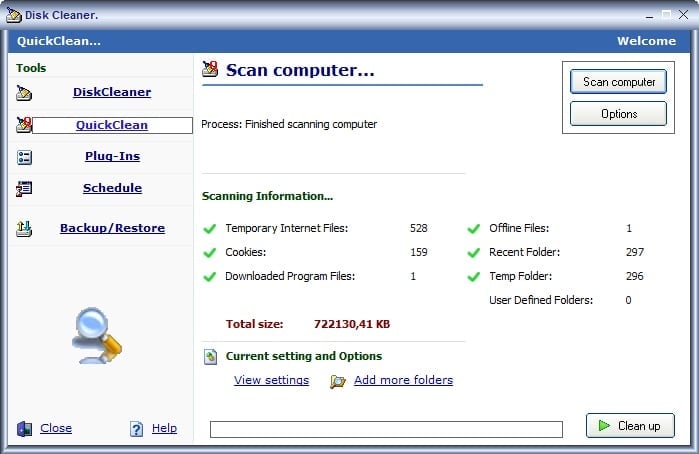This screenshot has height=454, width=699.
Task: Click the Cookies green checkmark
Action: tap(210, 253)
